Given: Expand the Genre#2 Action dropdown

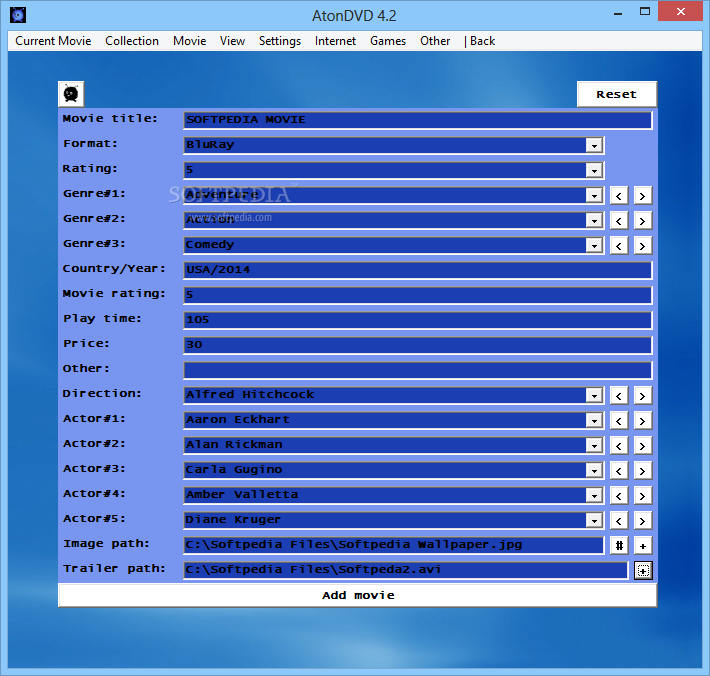Looking at the screenshot, I should 594,221.
